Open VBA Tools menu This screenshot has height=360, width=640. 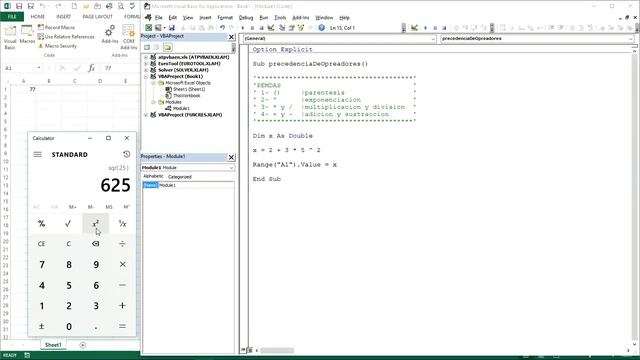tap(280, 18)
